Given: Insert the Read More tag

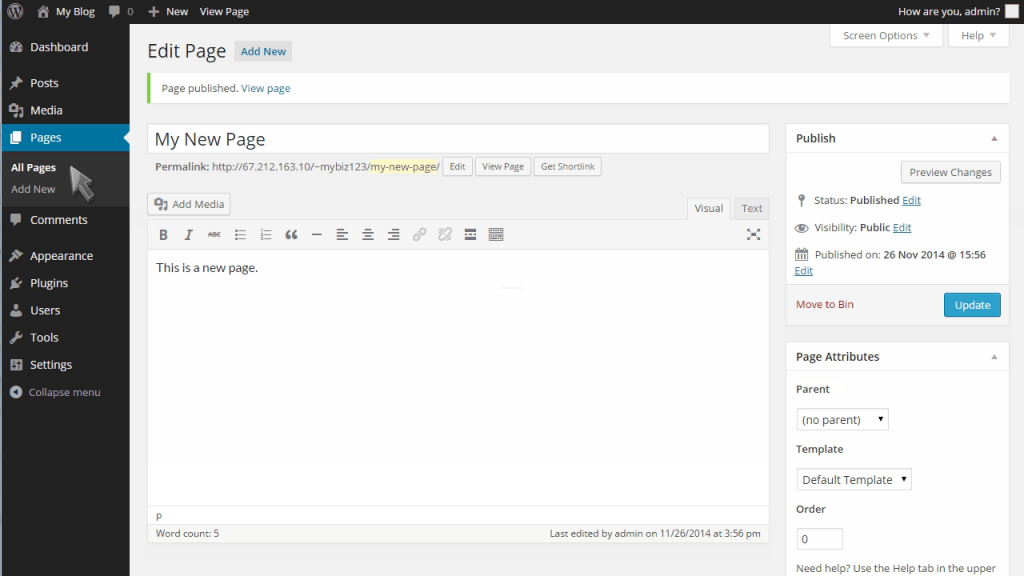Looking at the screenshot, I should click(470, 234).
